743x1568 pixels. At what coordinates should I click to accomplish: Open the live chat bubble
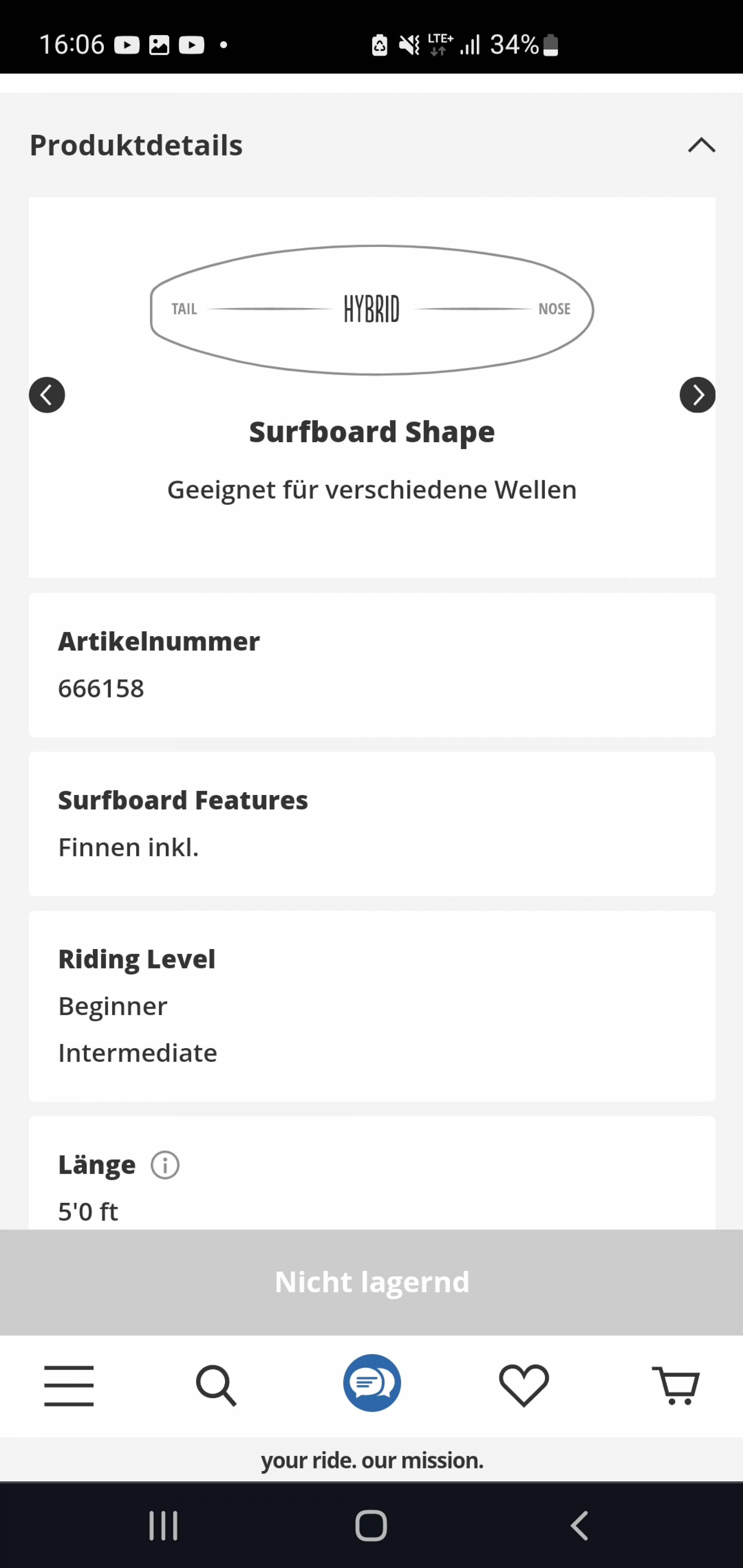coord(372,1383)
